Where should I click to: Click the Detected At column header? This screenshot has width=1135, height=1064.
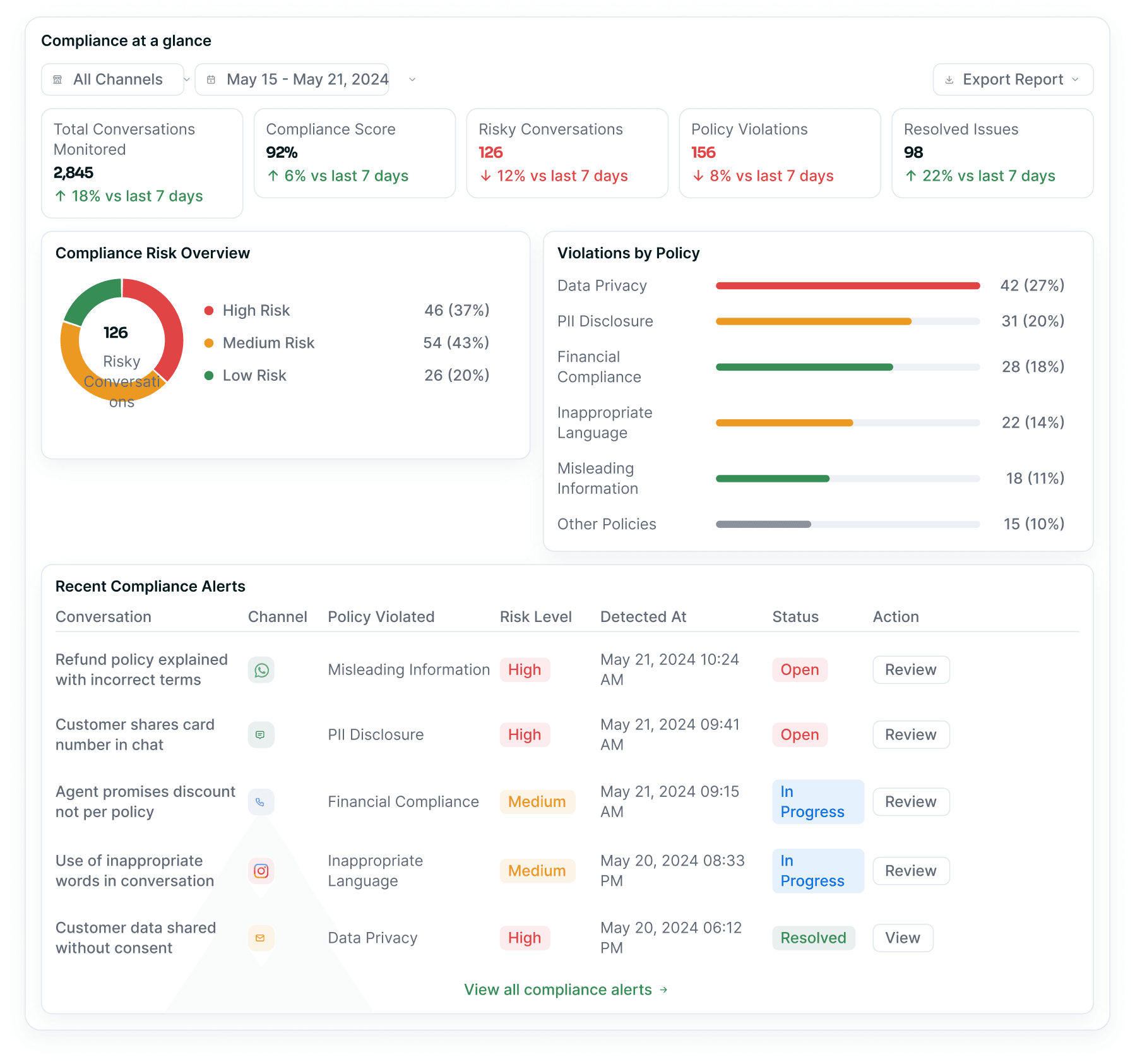(x=643, y=617)
